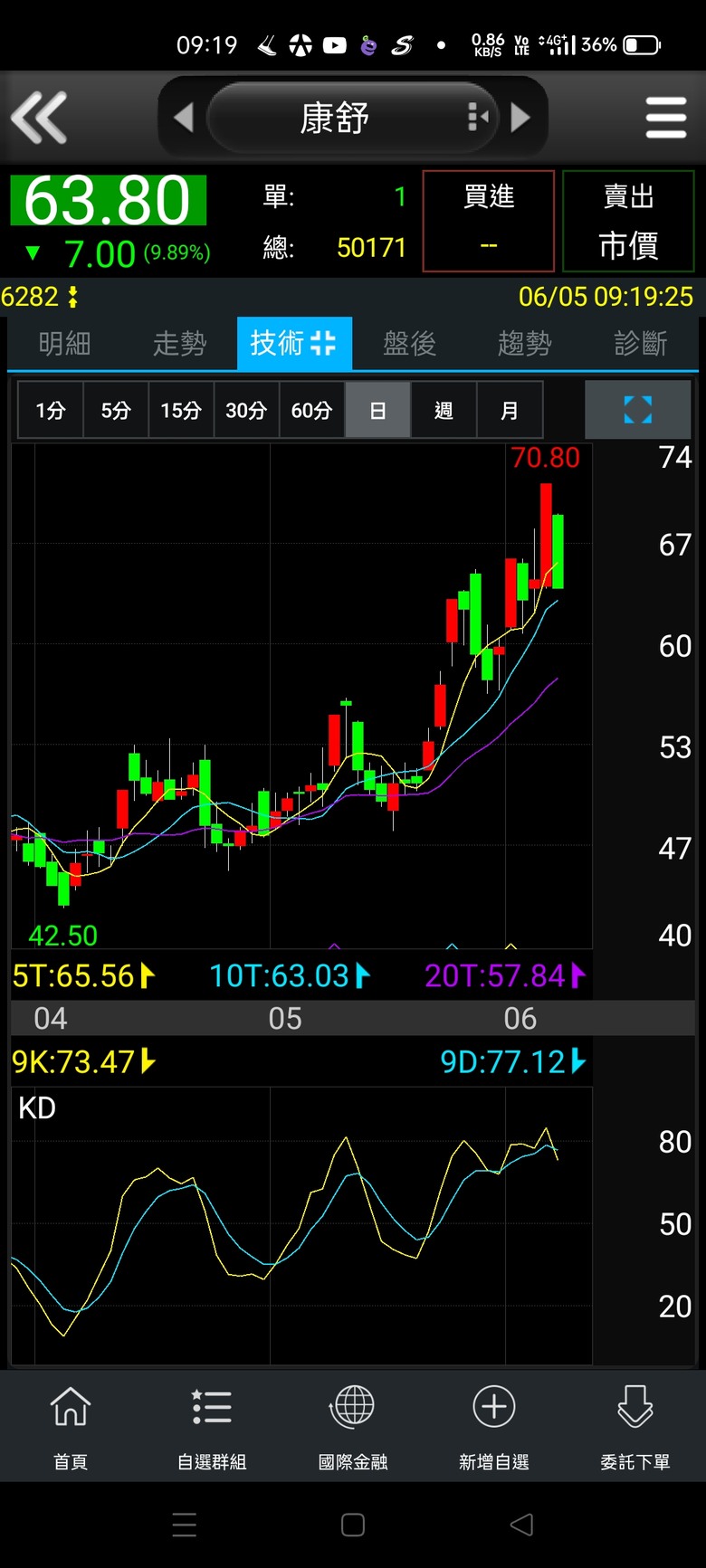Open stock selector labeled 康舒

point(335,118)
